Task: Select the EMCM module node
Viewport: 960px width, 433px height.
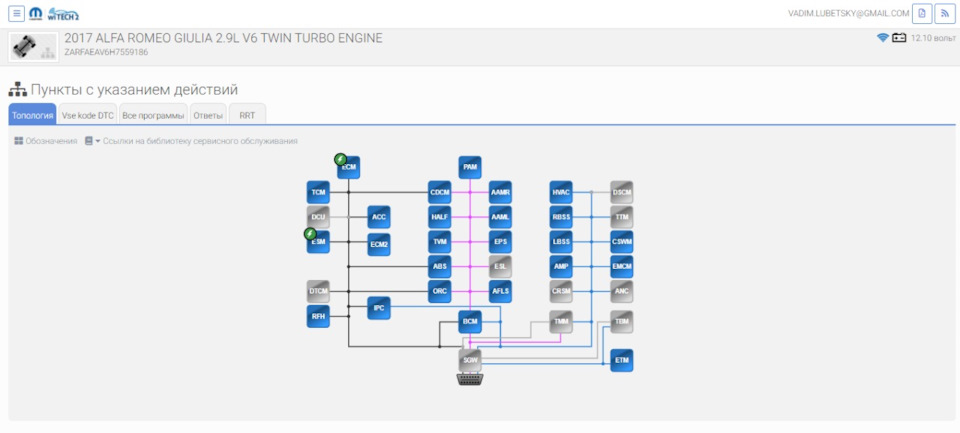Action: (622, 266)
